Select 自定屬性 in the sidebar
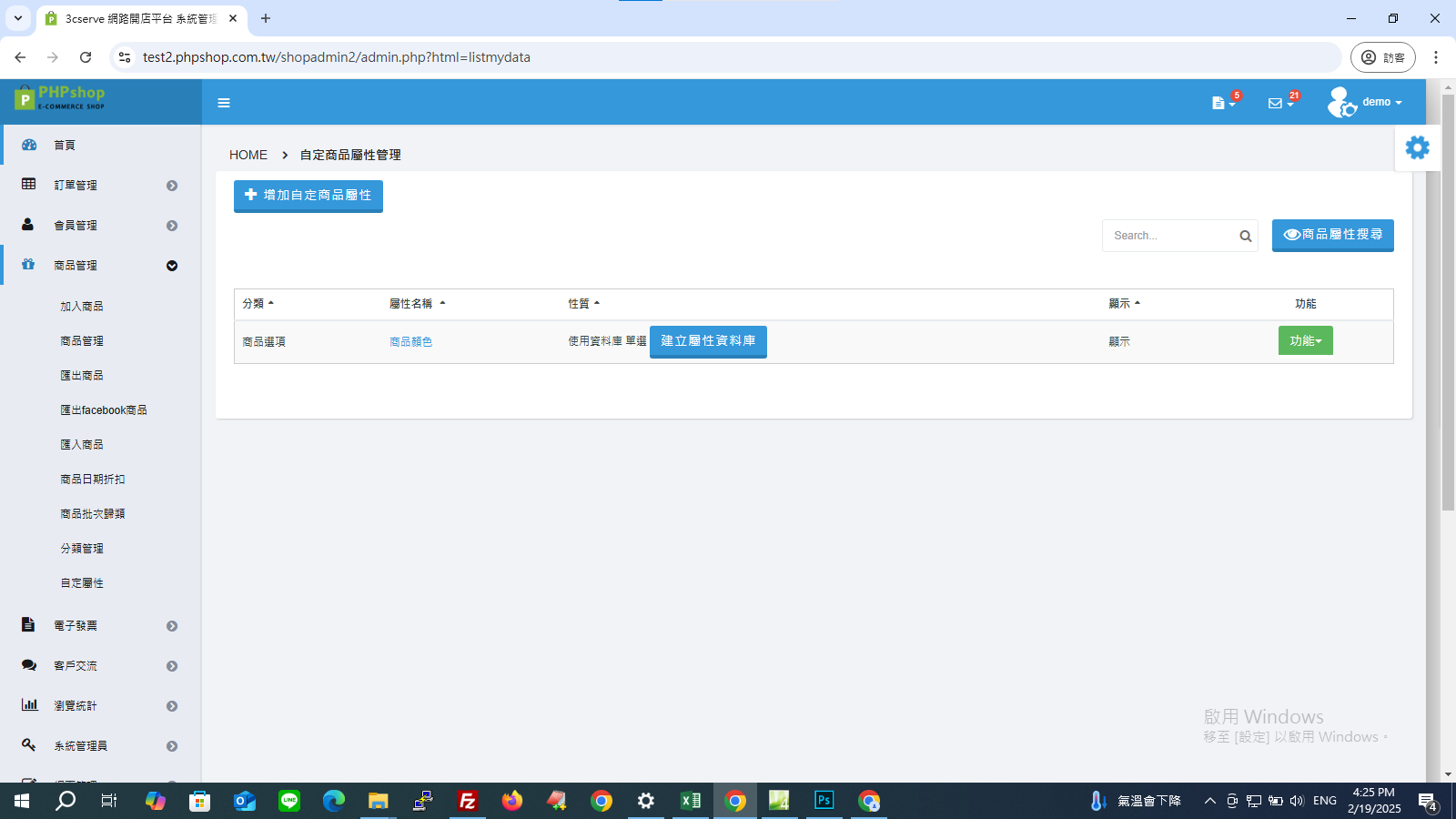This screenshot has width=1456, height=819. (x=82, y=583)
